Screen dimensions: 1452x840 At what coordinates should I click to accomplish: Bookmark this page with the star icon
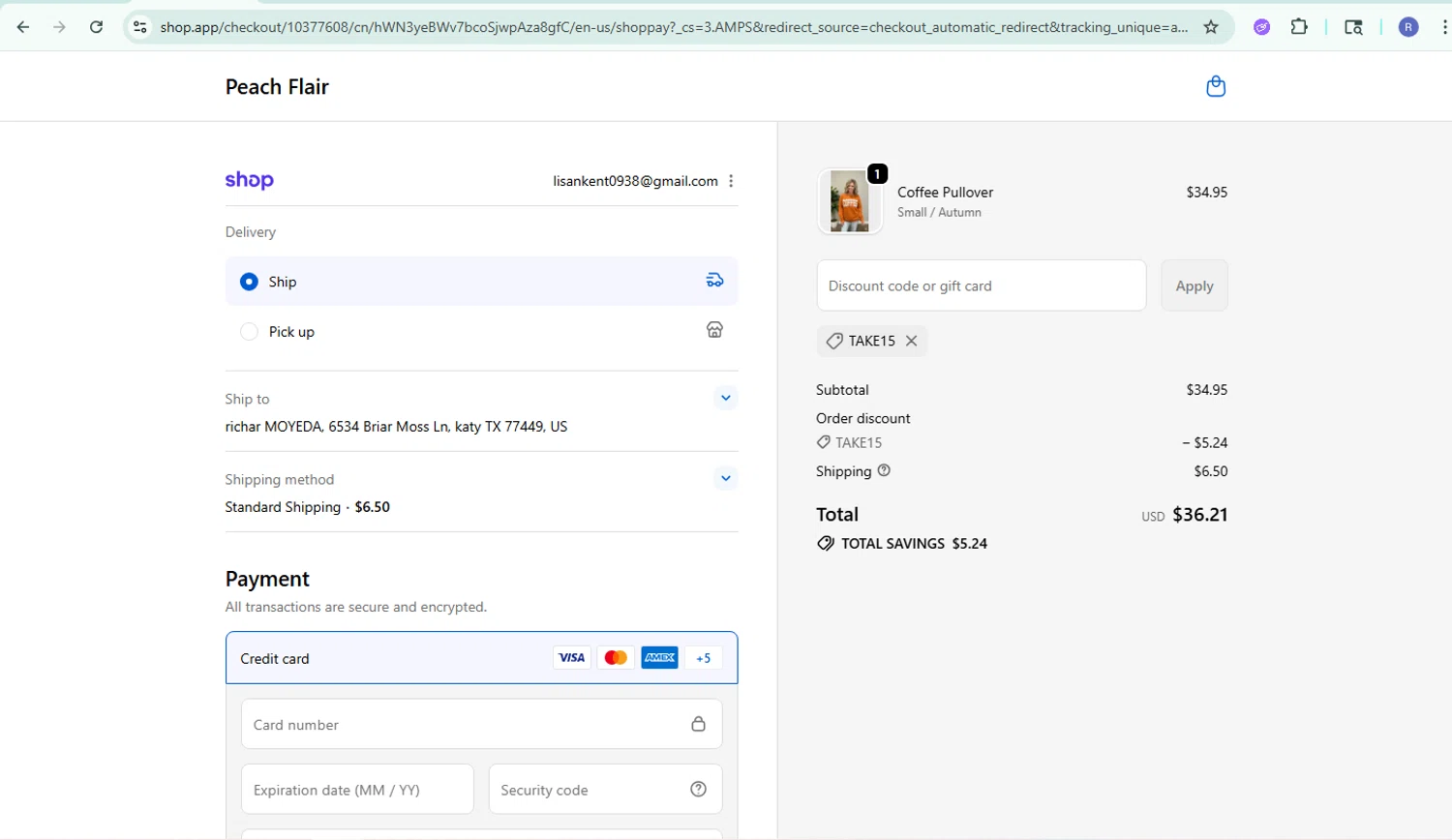tap(1211, 27)
